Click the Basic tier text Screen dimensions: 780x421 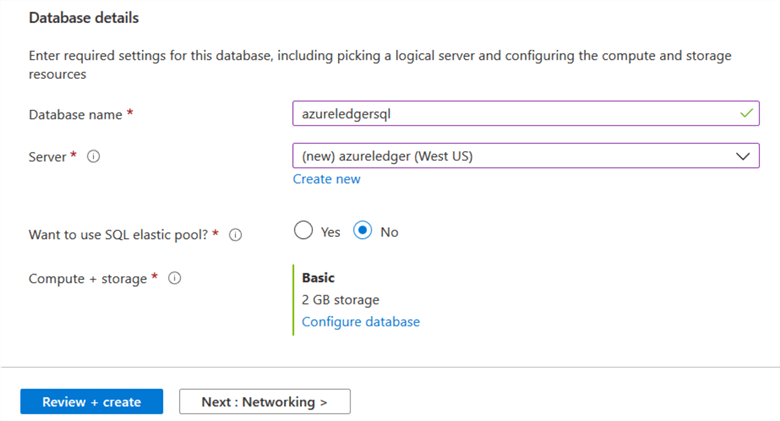(318, 278)
